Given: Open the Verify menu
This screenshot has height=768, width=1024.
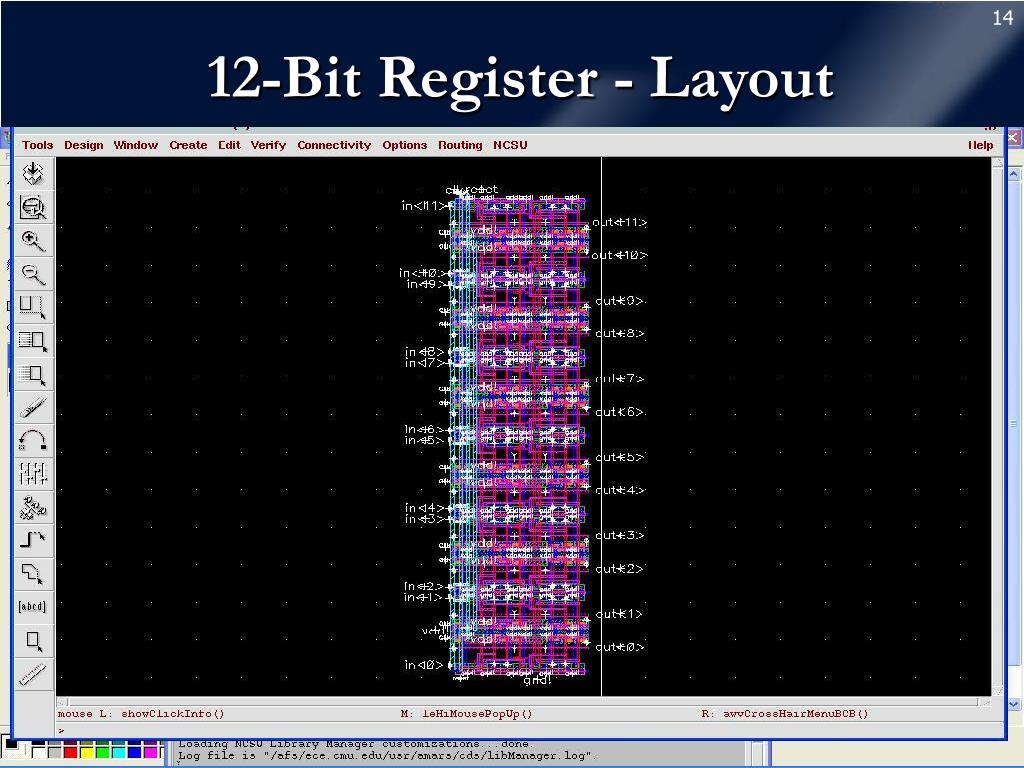Looking at the screenshot, I should pos(268,145).
